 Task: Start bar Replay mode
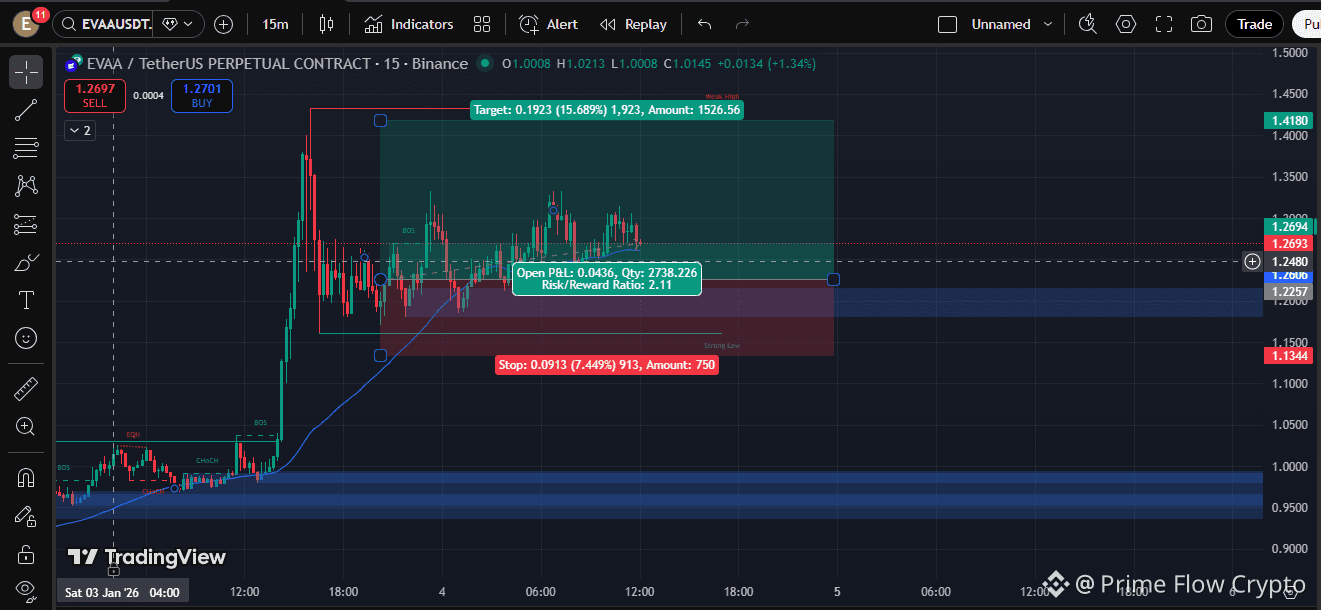tap(633, 24)
